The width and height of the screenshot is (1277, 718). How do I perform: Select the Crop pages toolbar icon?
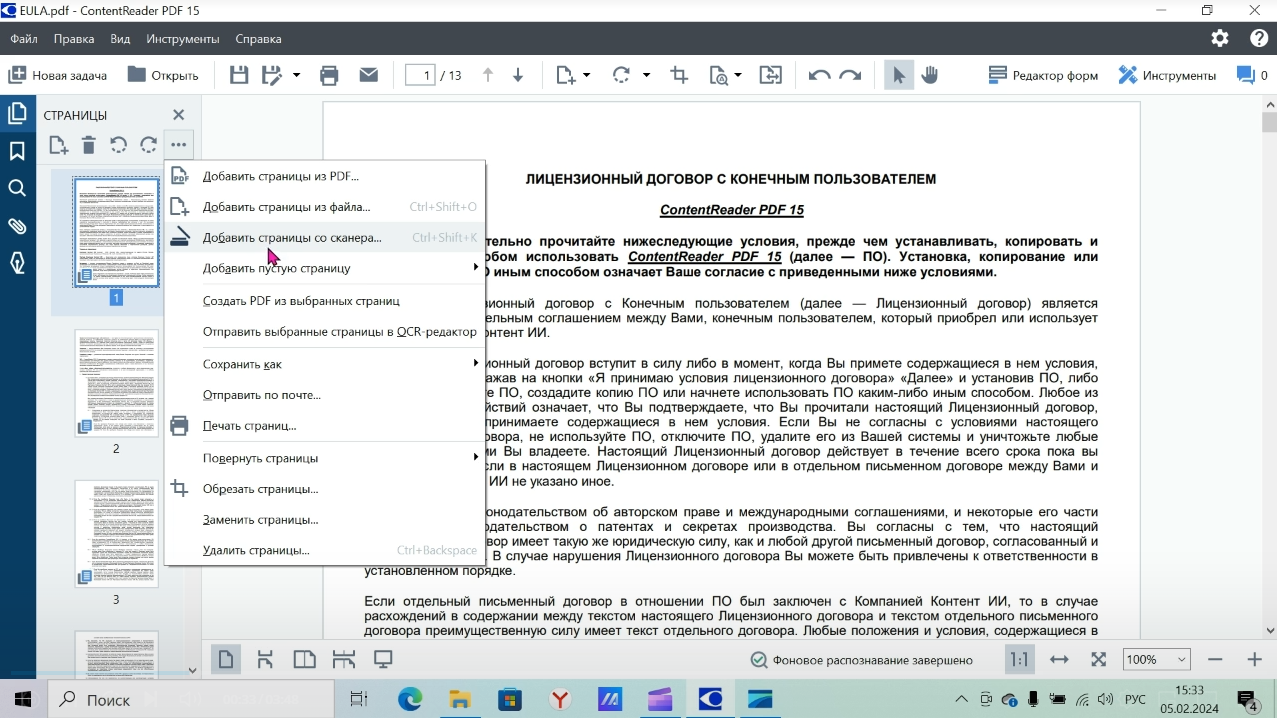pos(679,75)
